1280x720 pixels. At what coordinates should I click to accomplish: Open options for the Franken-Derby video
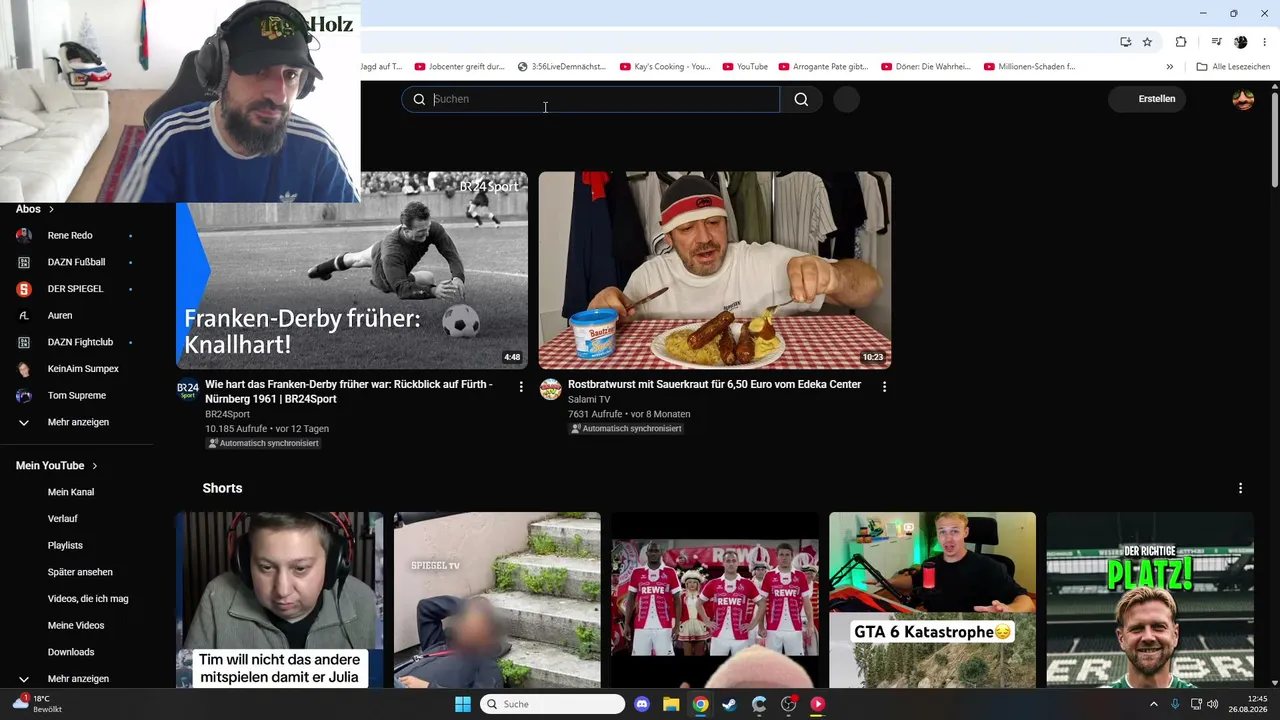click(521, 386)
